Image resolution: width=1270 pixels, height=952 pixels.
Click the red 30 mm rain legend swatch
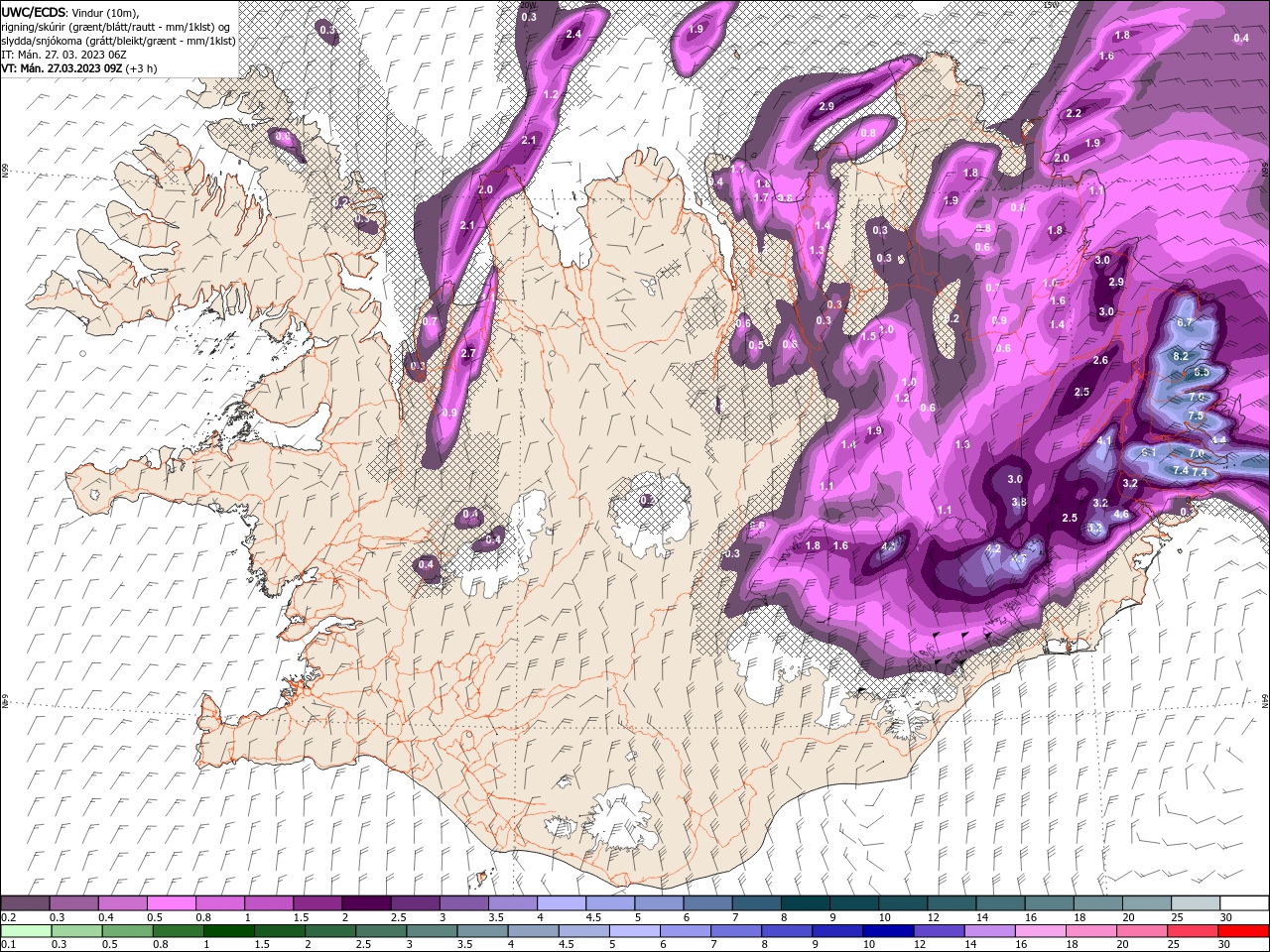pyautogui.click(x=1242, y=930)
